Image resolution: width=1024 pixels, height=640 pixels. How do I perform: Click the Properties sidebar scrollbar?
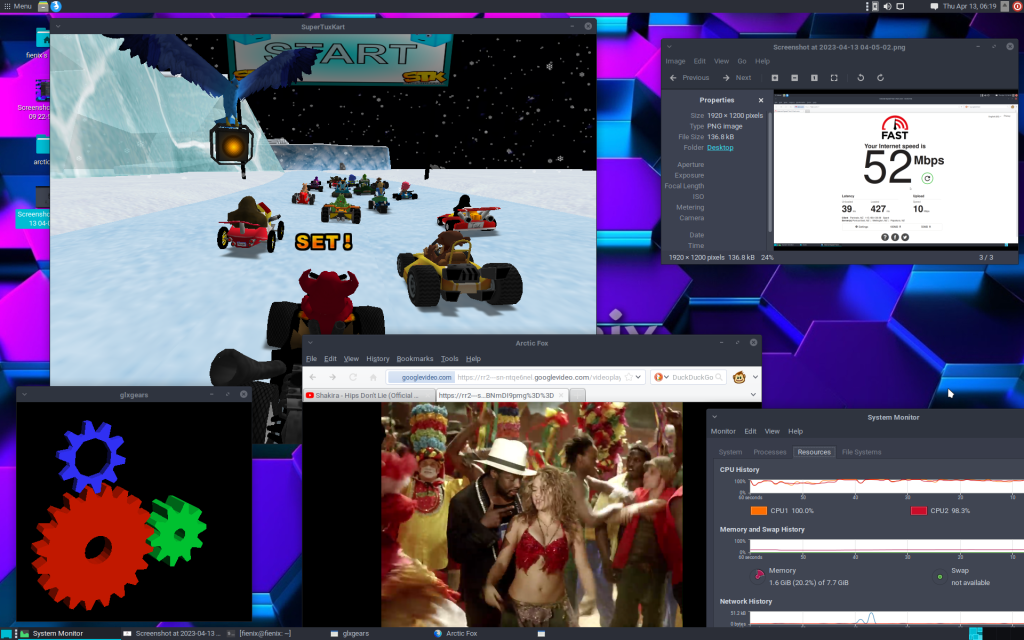770,170
